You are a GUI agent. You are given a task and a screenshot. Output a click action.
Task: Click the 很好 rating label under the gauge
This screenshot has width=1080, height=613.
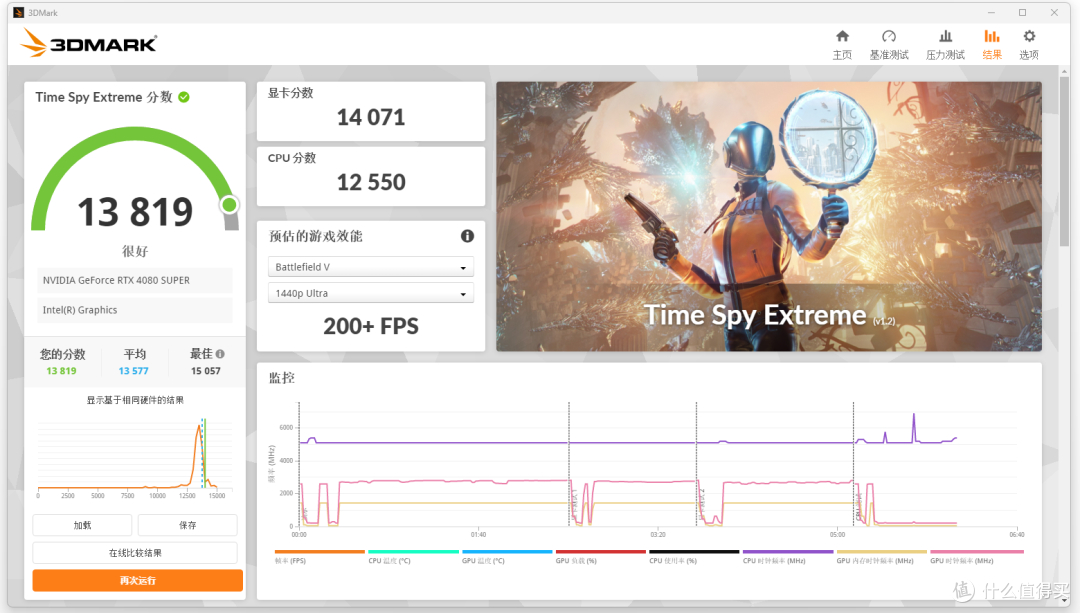pyautogui.click(x=135, y=251)
